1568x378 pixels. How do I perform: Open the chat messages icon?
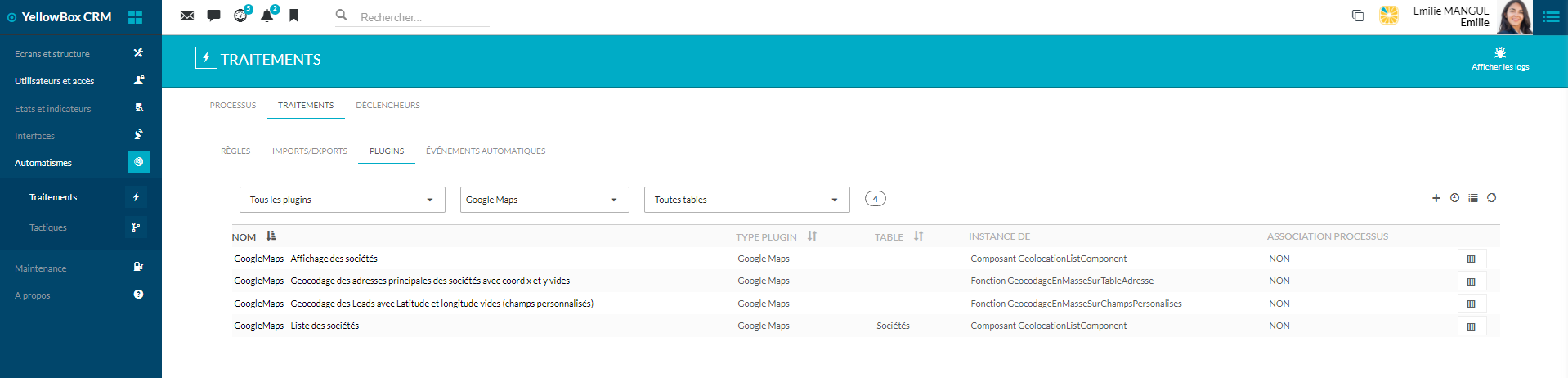click(x=213, y=16)
